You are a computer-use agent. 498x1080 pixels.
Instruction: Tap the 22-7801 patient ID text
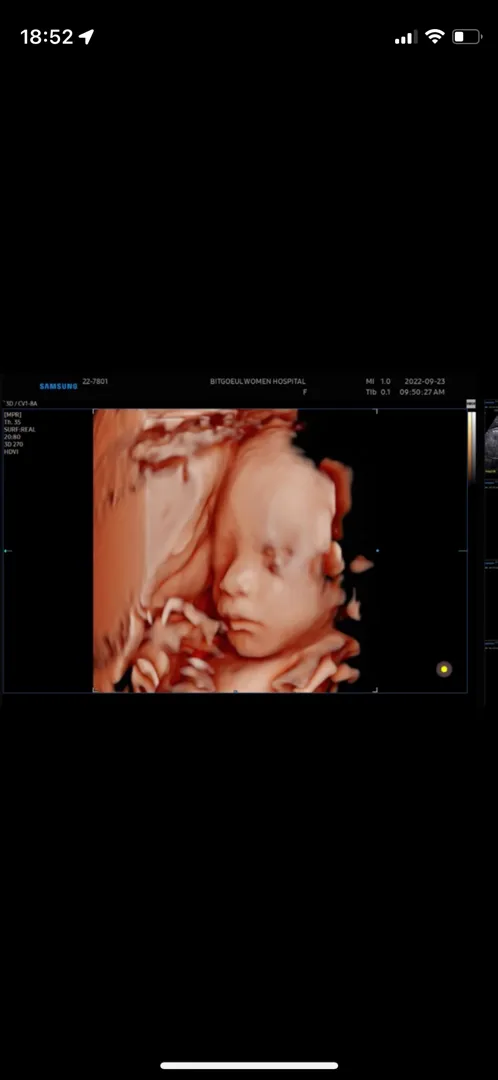[x=95, y=381]
